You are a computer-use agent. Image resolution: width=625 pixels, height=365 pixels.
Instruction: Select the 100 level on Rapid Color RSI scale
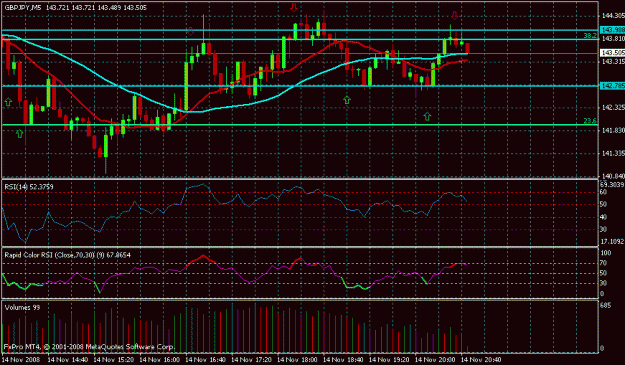pyautogui.click(x=606, y=253)
